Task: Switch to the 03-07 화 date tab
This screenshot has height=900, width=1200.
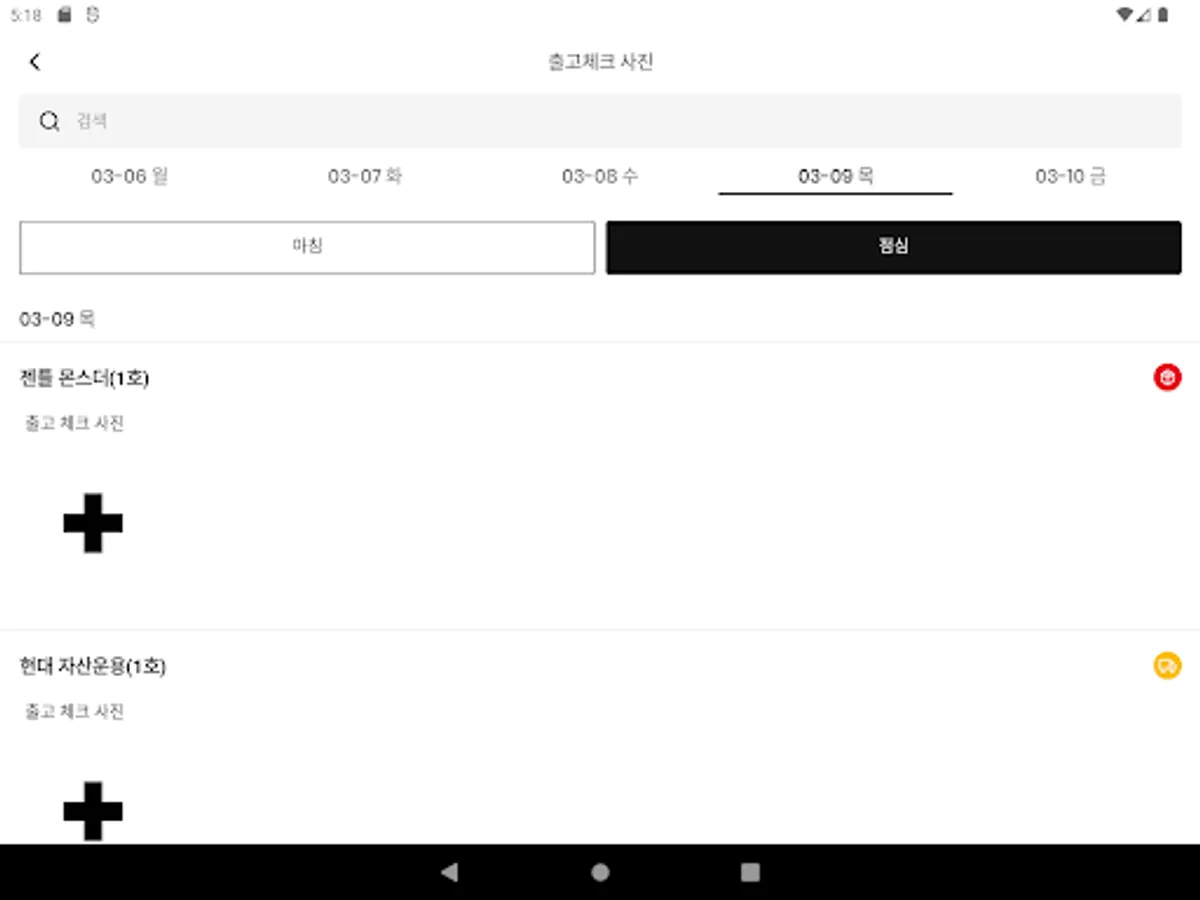Action: (365, 177)
